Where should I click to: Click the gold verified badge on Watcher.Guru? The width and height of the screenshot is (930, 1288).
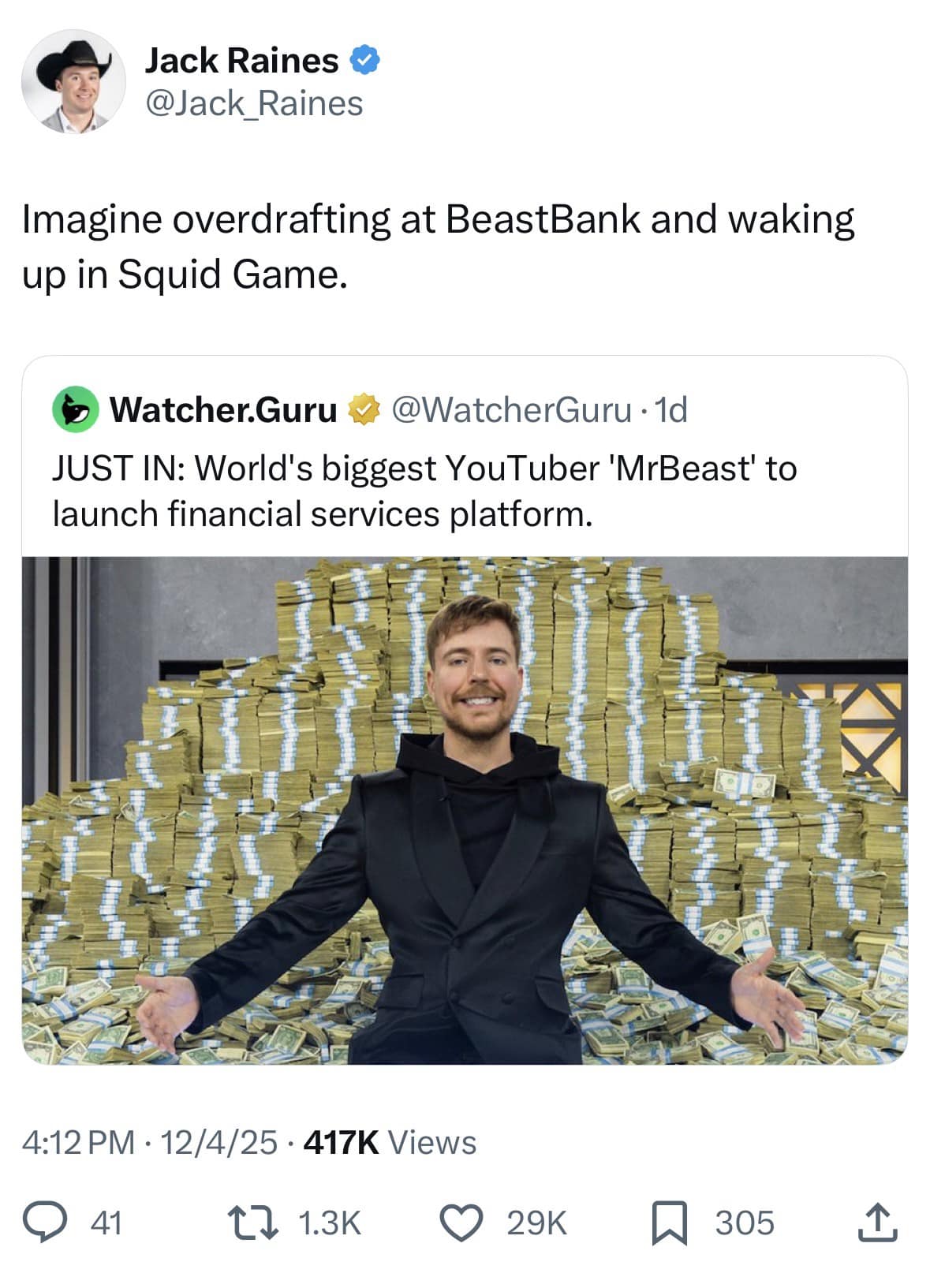point(364,409)
